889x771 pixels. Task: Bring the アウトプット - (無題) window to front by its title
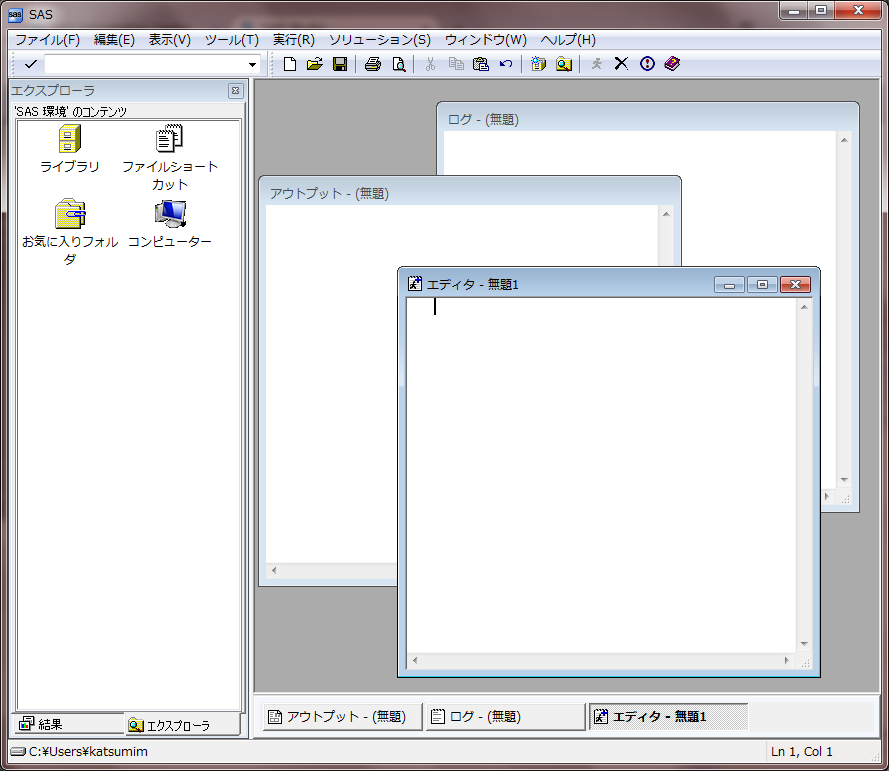(x=329, y=193)
